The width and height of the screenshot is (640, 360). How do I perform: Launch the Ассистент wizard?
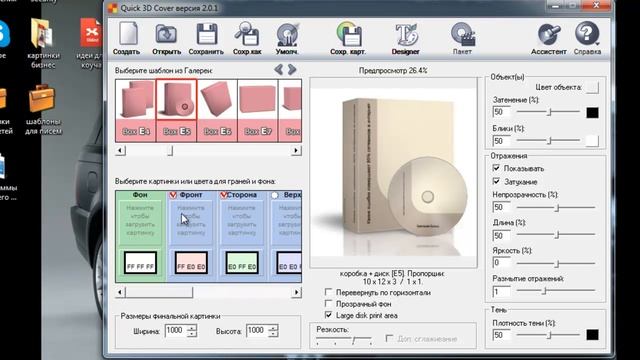[x=549, y=38]
